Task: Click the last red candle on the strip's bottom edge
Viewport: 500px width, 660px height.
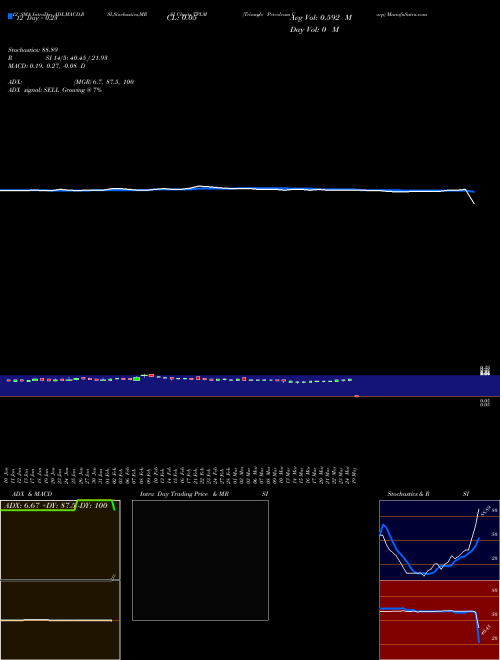Action: pos(356,396)
